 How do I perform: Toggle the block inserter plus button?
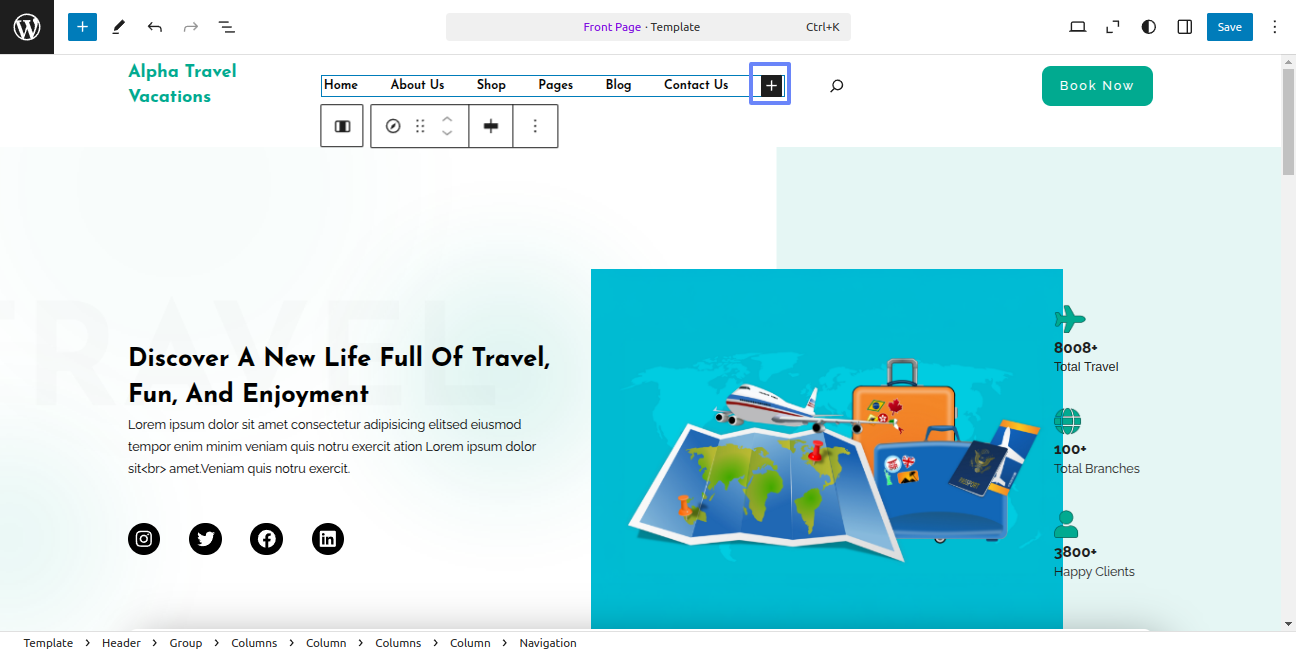tap(82, 27)
